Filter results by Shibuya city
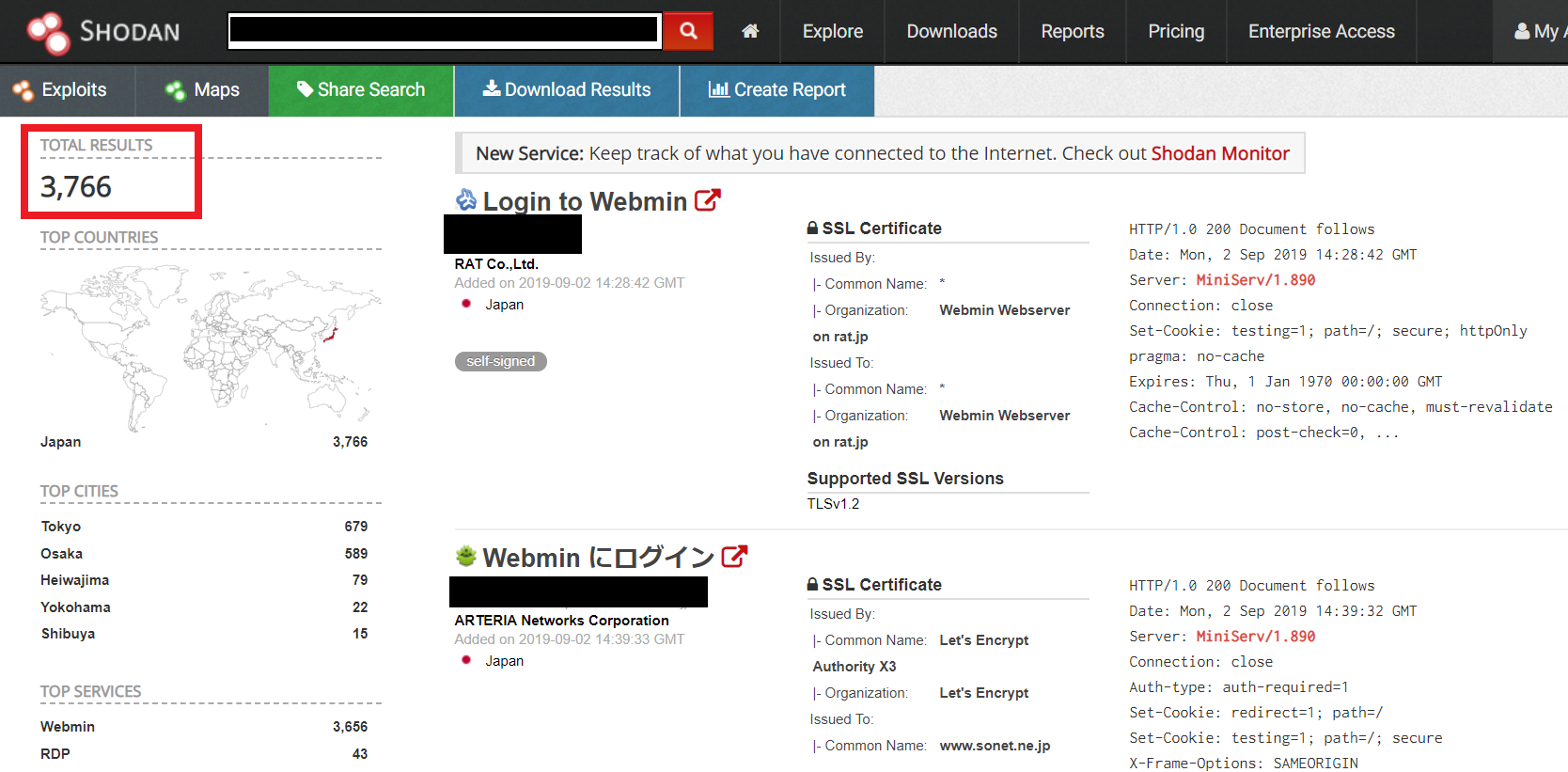The height and width of the screenshot is (772, 1568). (x=68, y=634)
